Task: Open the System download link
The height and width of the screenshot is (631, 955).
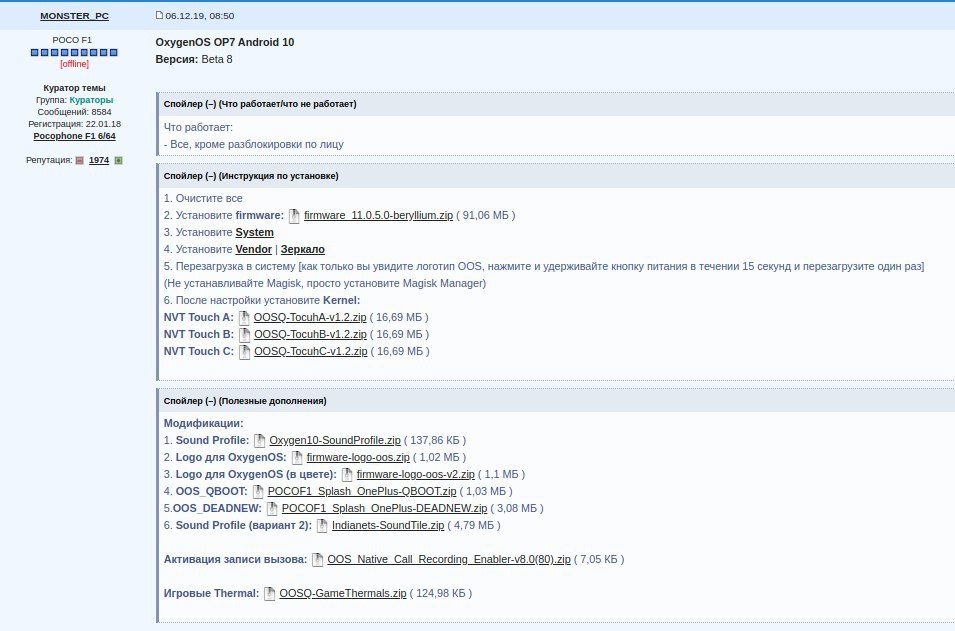Action: pyautogui.click(x=255, y=233)
